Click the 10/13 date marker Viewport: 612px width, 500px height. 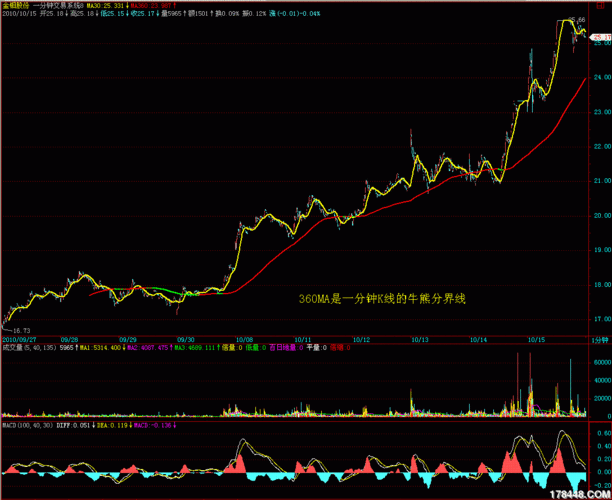(x=420, y=340)
